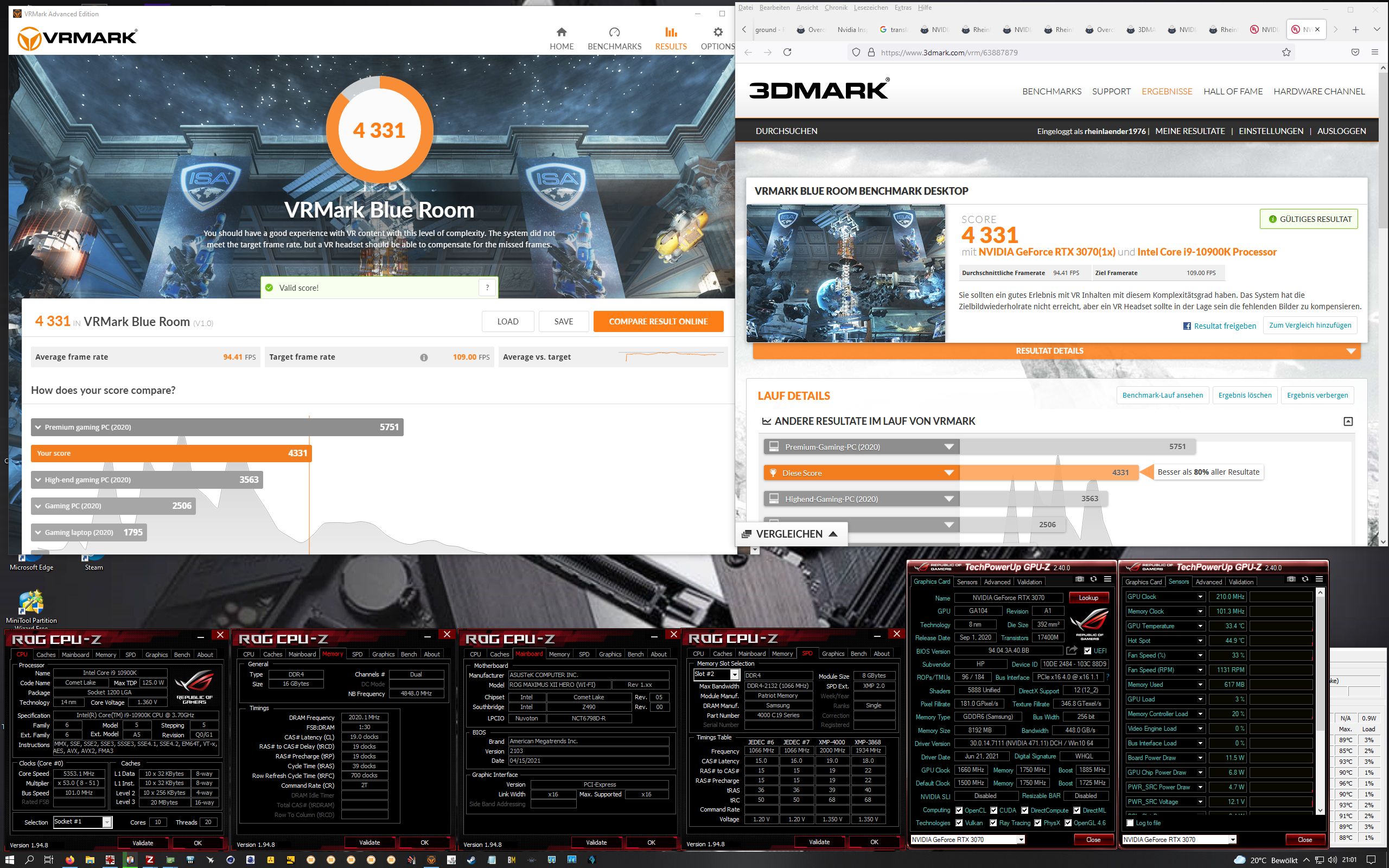
Task: Click the Lookup button in GPU-Z
Action: point(1088,598)
